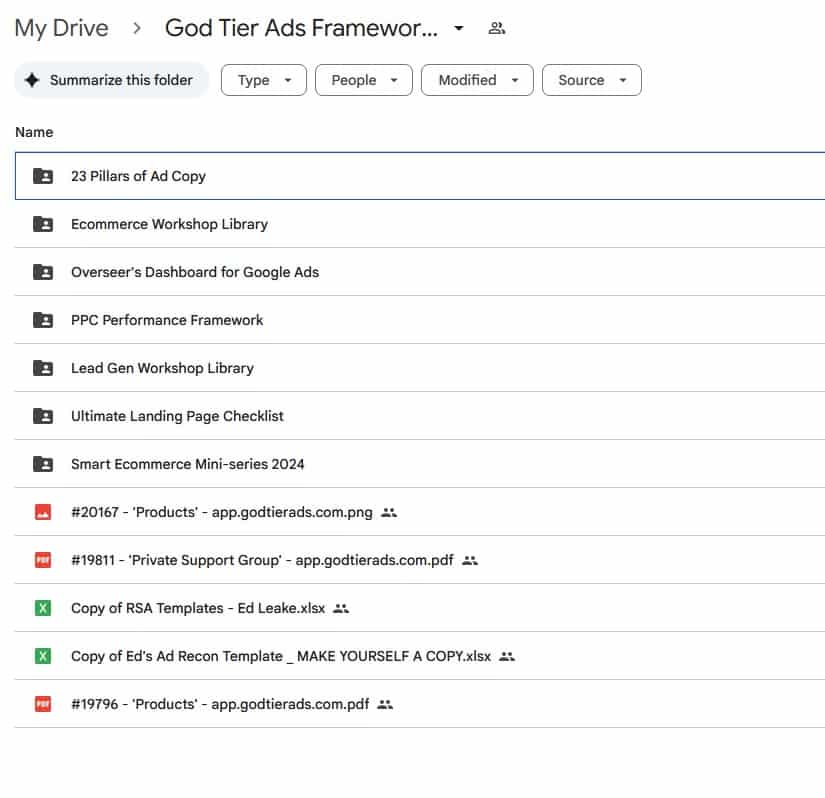Click the folder icon for Overseer's Dashboard for Google Ads

click(x=41, y=272)
